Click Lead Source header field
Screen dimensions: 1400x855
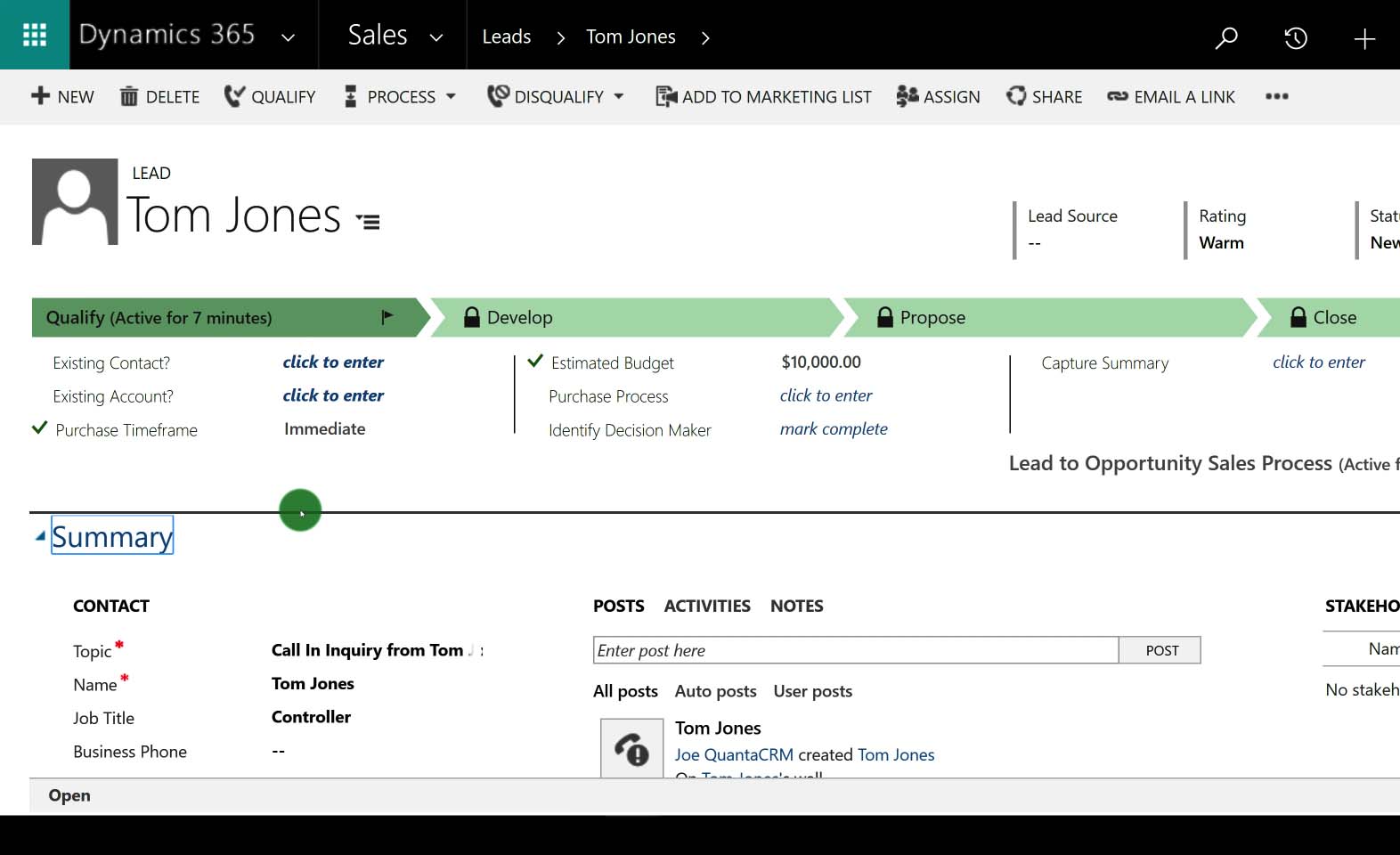[1072, 229]
